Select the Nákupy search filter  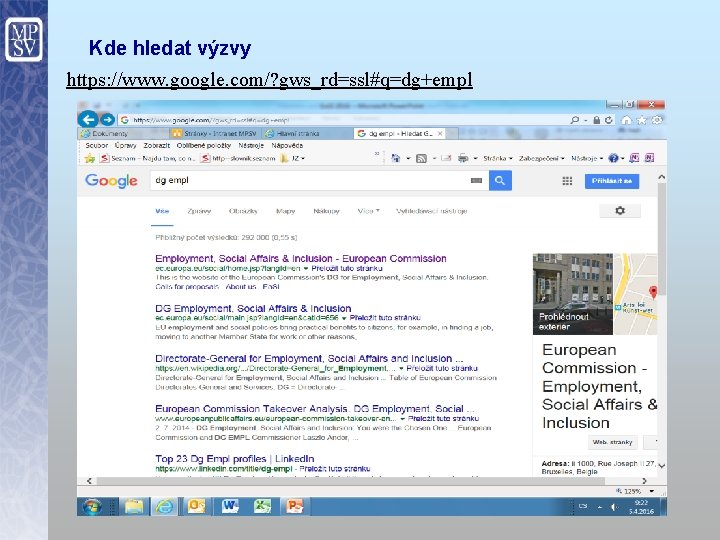(326, 211)
